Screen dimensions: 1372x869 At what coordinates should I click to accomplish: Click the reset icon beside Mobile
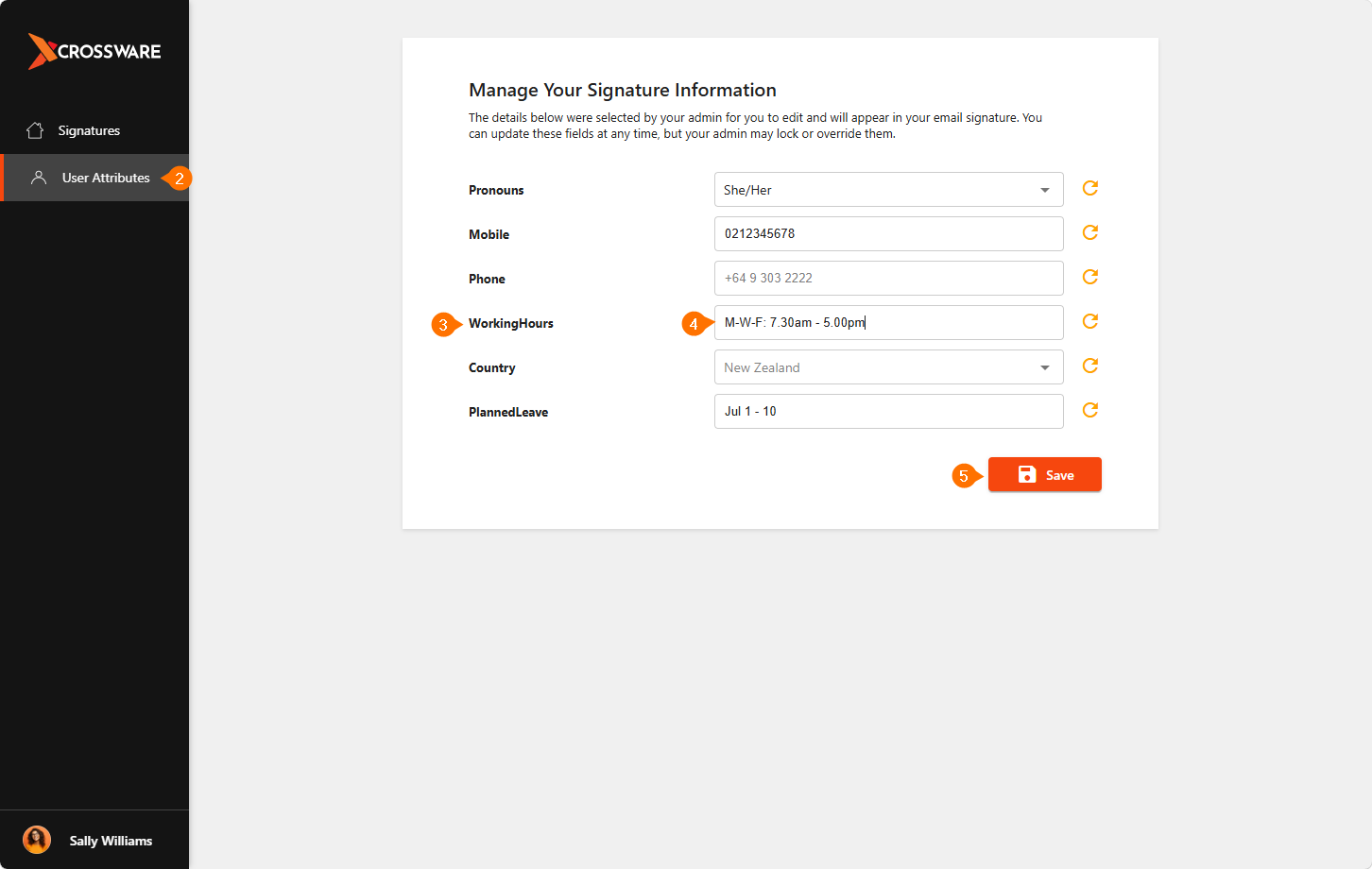(1089, 232)
